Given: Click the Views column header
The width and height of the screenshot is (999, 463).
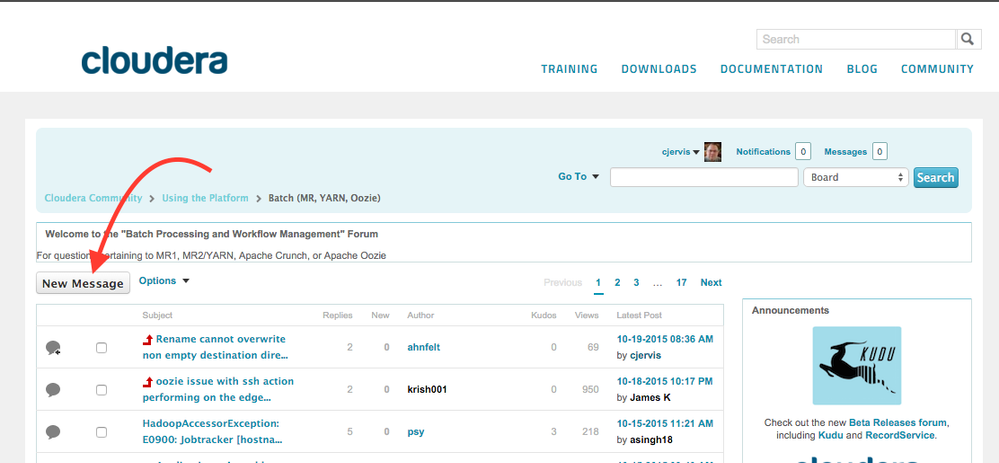Looking at the screenshot, I should tap(587, 315).
